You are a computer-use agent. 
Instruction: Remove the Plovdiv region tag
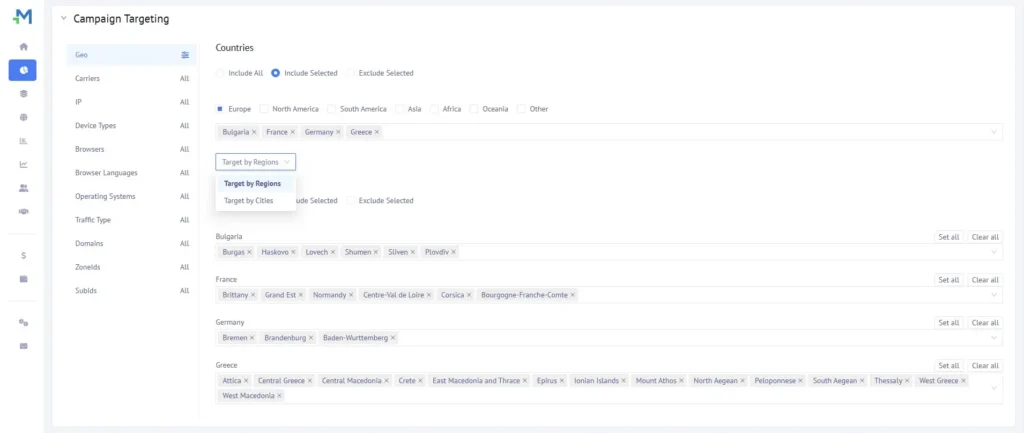[x=453, y=251]
